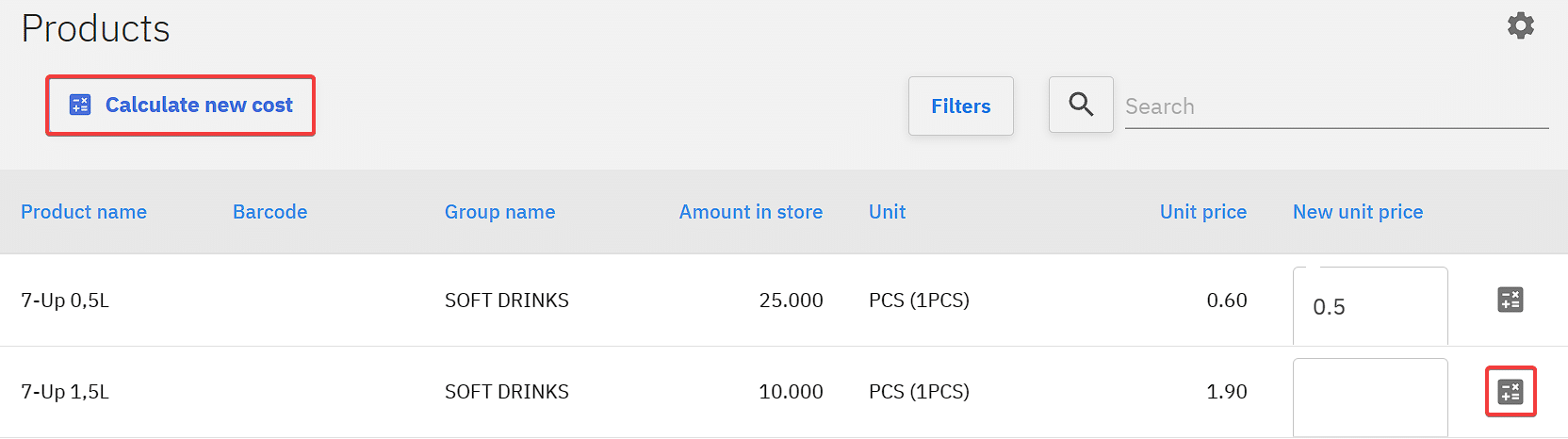Click the Products page heading
Image resolution: width=1568 pixels, height=439 pixels.
(x=95, y=29)
